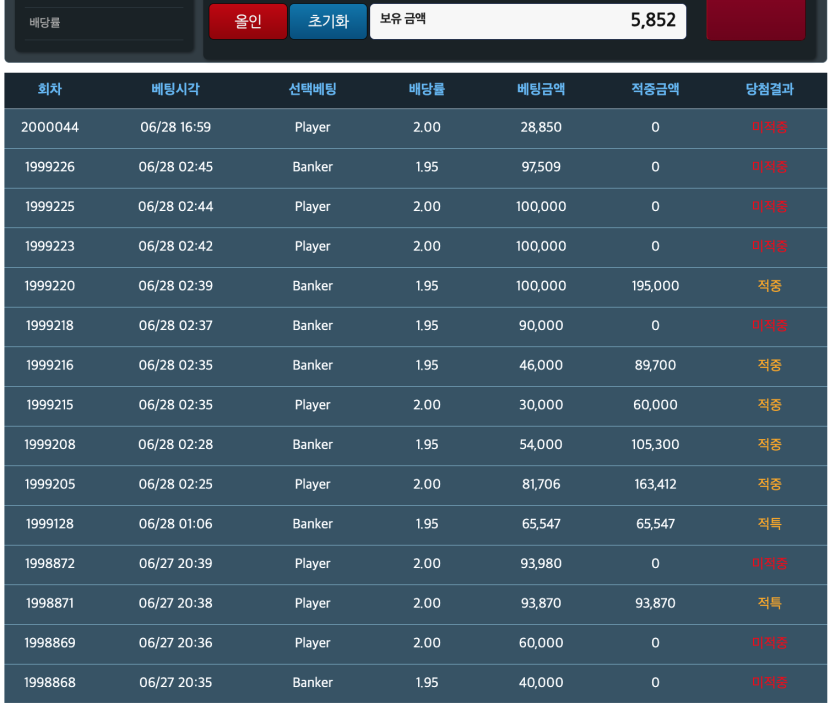Click the red 올인 button

(x=248, y=21)
